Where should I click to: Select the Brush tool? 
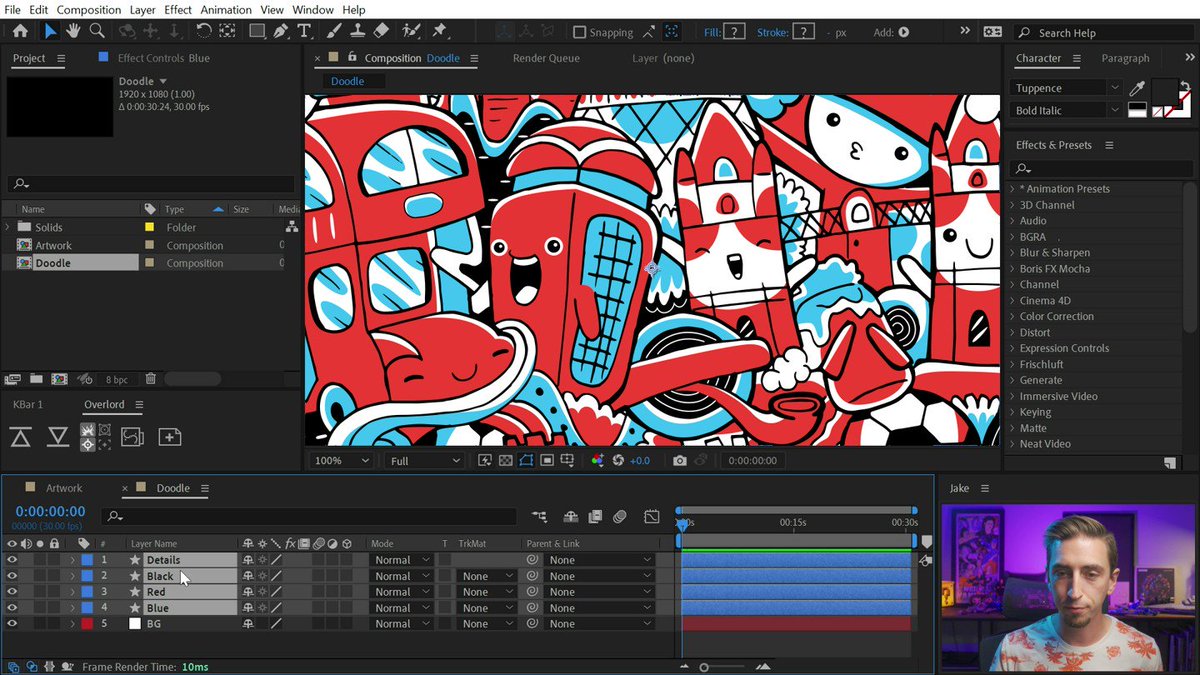point(333,31)
